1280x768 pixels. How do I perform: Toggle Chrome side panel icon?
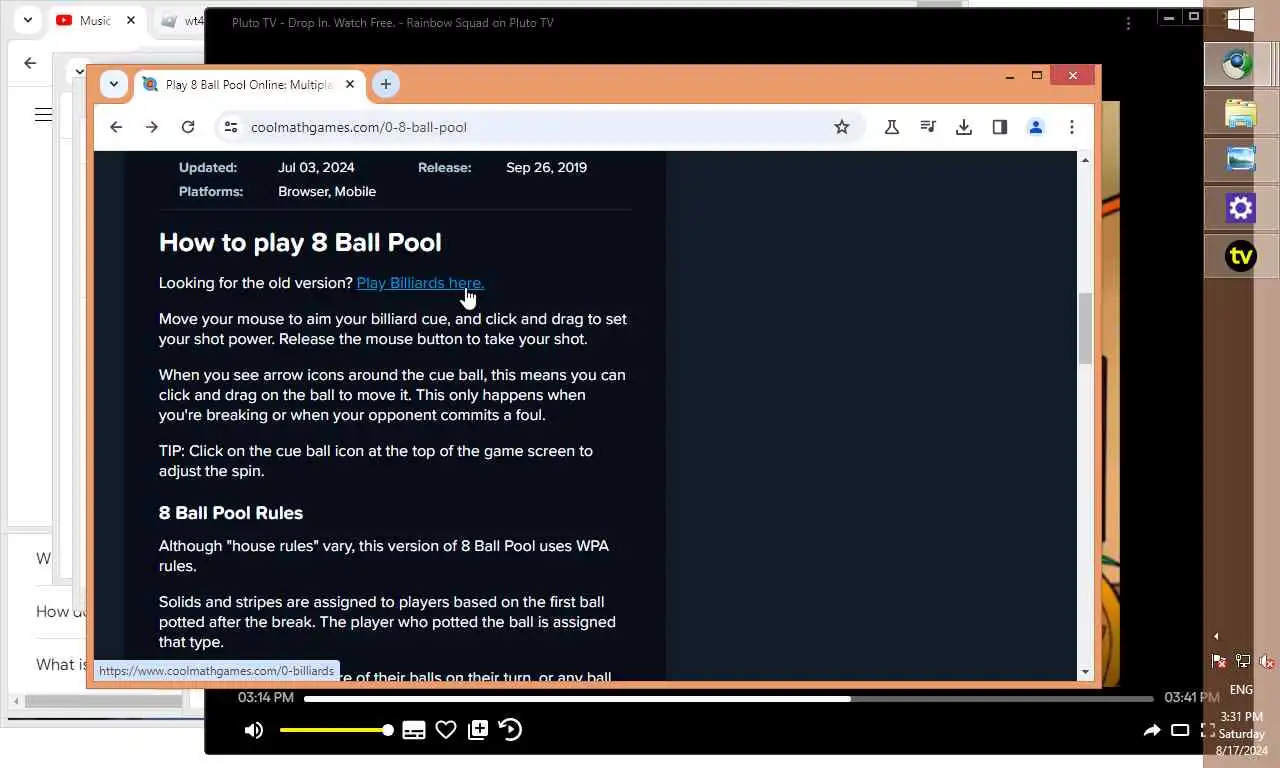tap(1000, 127)
